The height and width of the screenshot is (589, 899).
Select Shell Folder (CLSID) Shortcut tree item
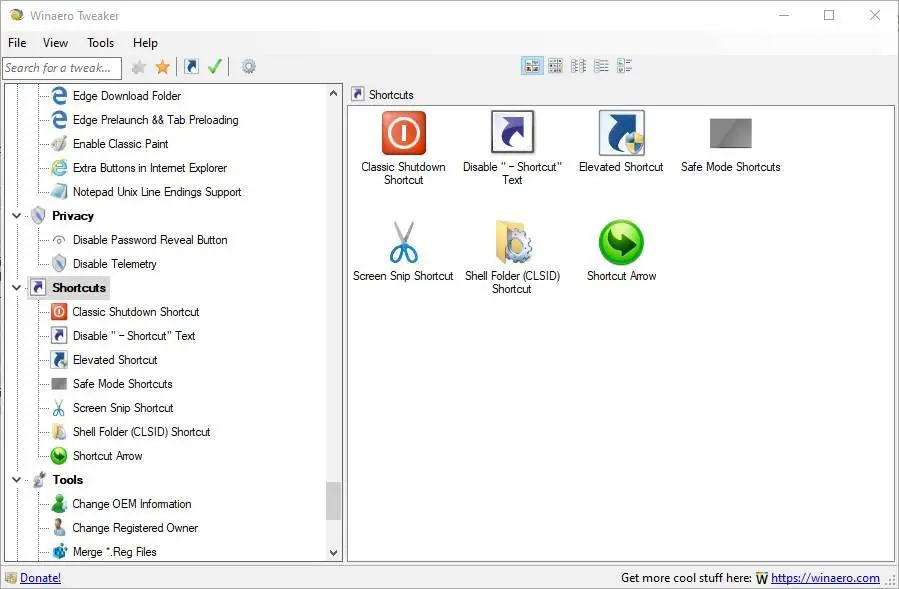tap(142, 432)
